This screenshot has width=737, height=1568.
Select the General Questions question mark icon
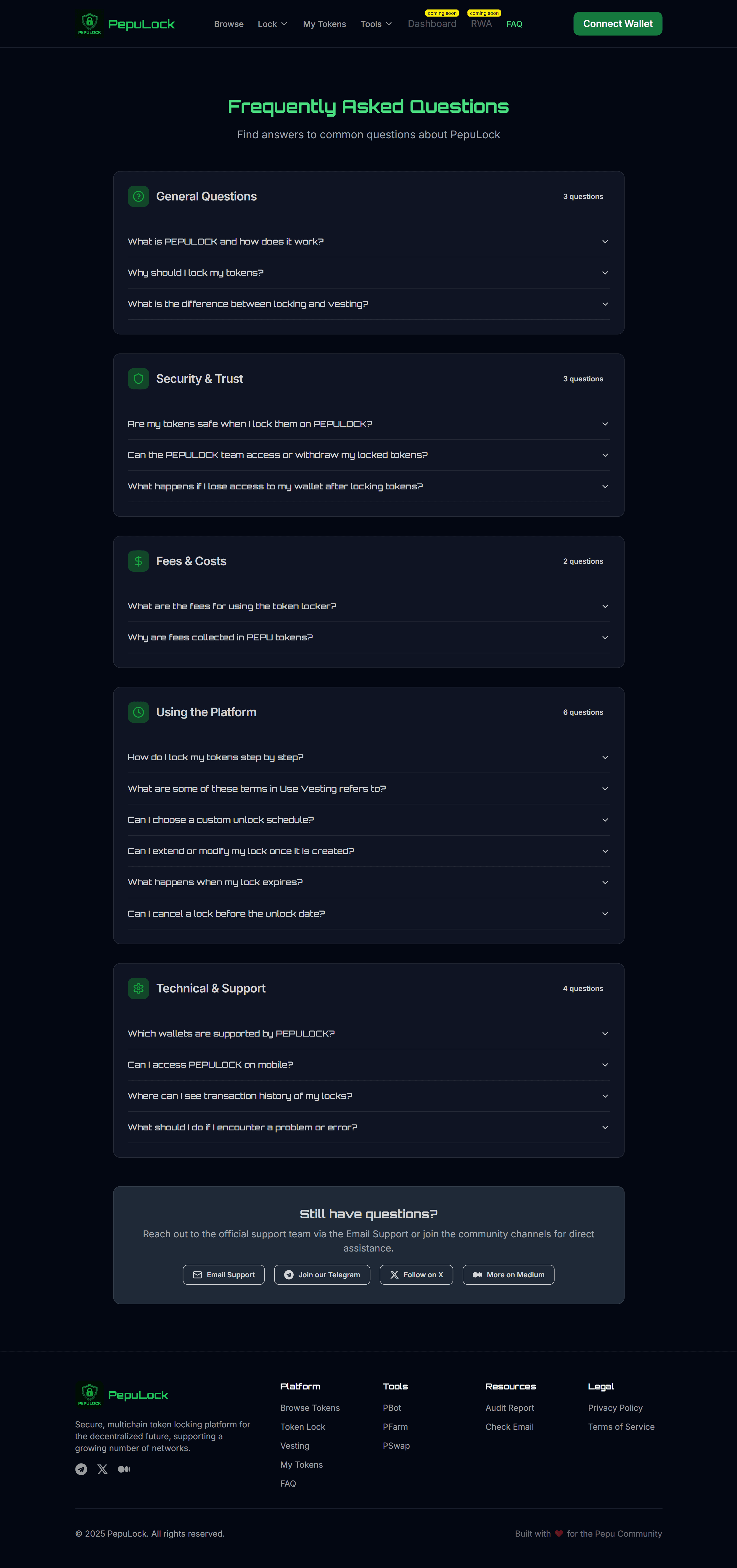click(x=138, y=196)
